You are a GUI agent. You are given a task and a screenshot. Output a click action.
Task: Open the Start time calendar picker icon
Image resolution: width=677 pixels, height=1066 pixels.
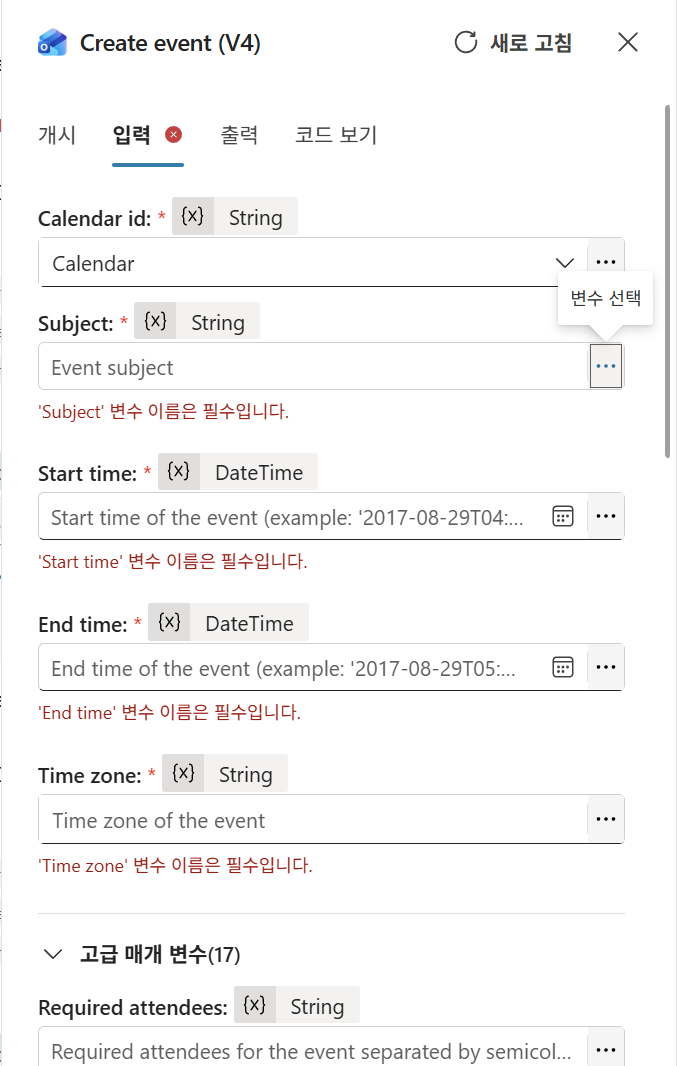563,516
